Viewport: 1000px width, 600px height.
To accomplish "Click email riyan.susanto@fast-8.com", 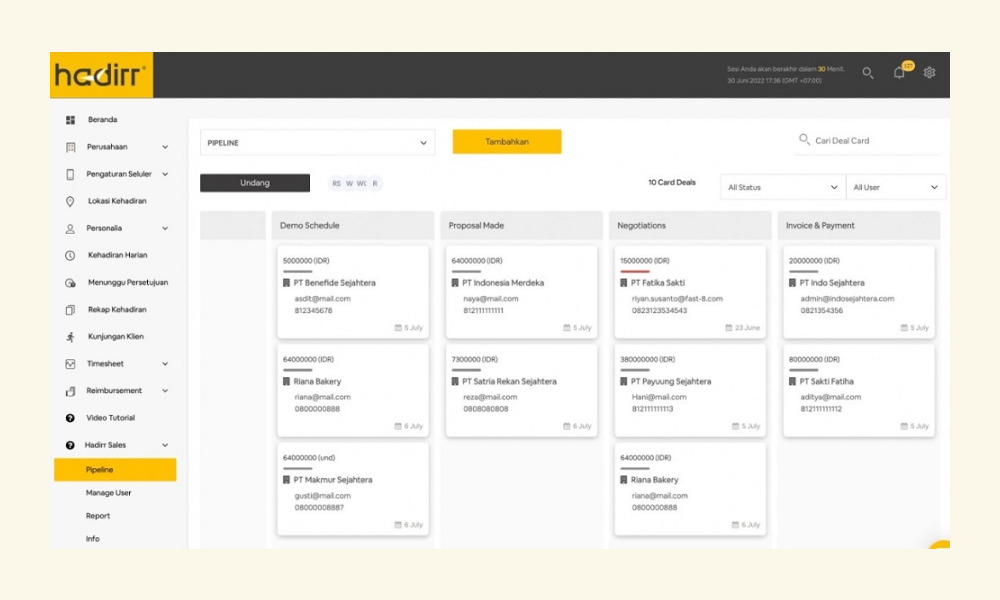I will coord(677,298).
